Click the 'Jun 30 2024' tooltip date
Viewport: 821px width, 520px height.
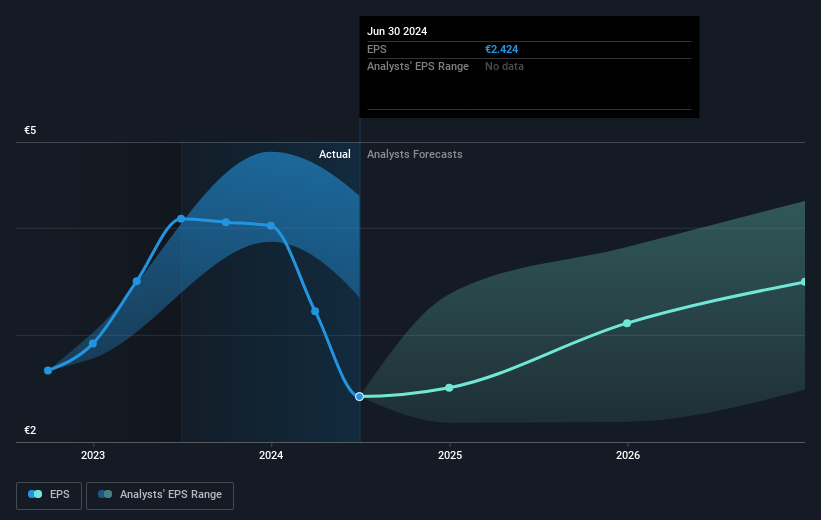click(397, 31)
